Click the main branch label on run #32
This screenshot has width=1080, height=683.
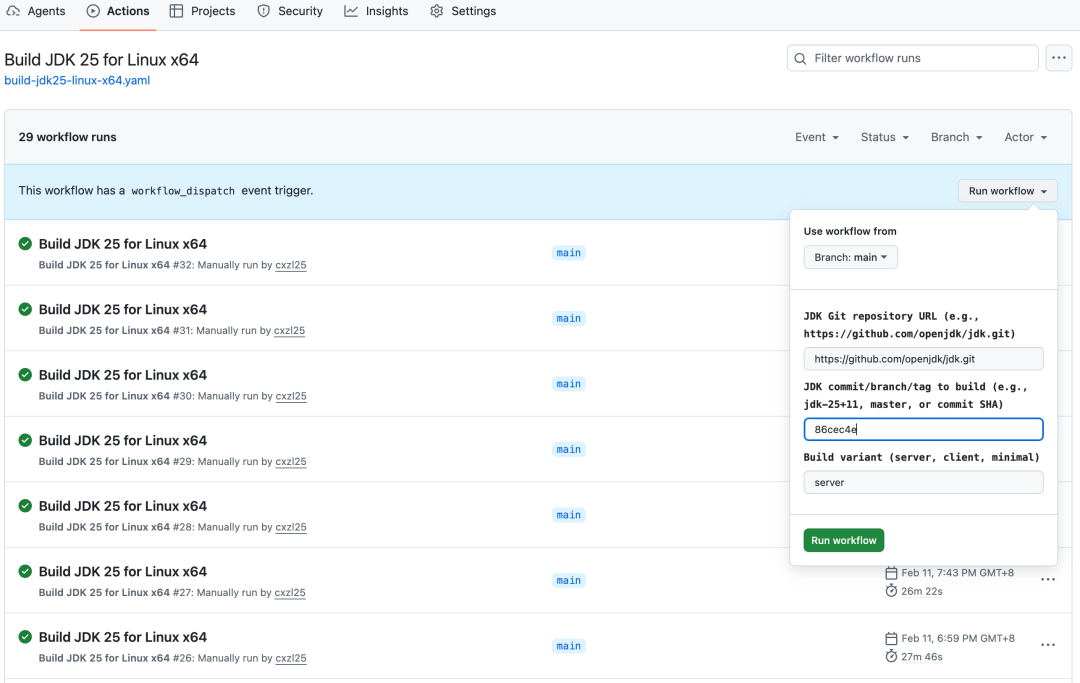pyautogui.click(x=568, y=253)
